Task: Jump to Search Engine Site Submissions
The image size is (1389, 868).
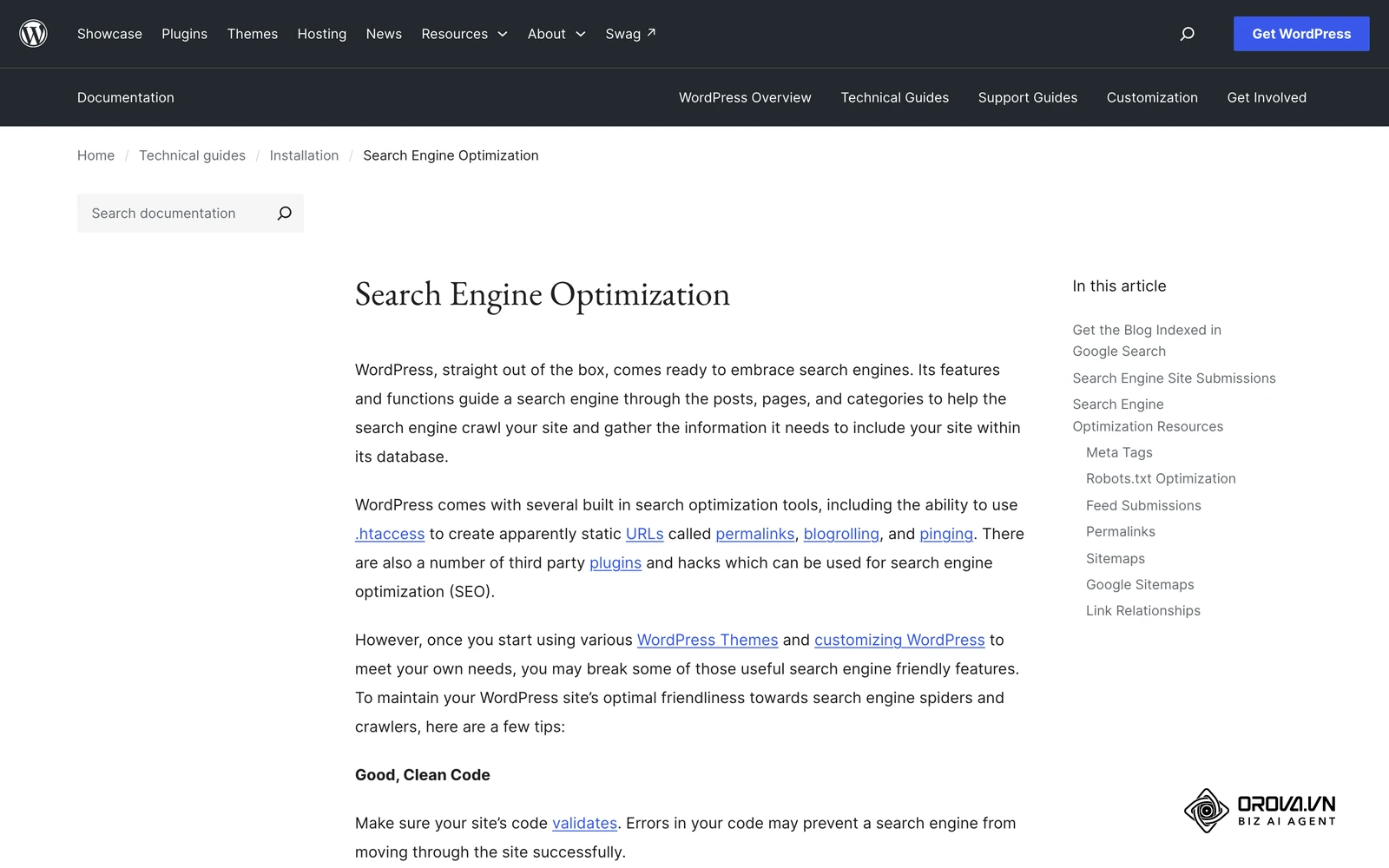Action: pyautogui.click(x=1174, y=378)
